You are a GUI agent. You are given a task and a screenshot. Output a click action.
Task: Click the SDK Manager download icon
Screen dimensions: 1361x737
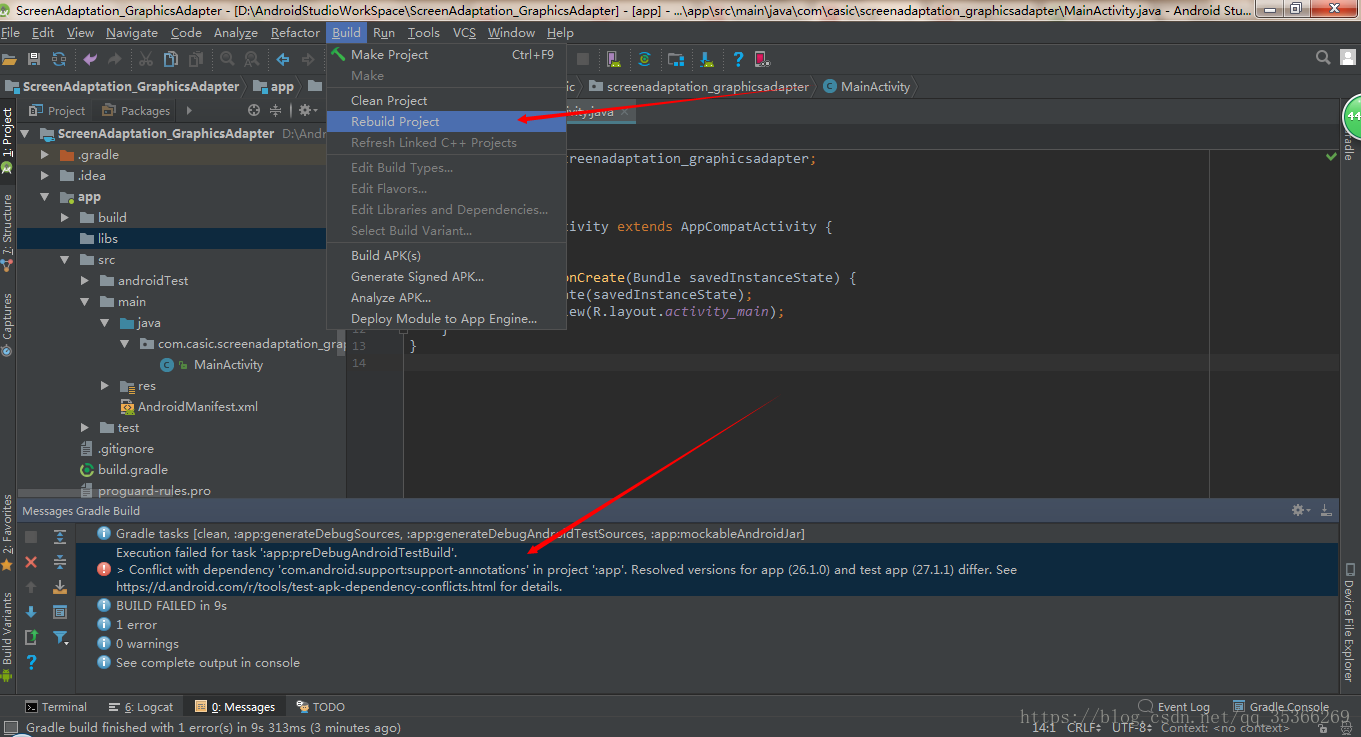707,60
